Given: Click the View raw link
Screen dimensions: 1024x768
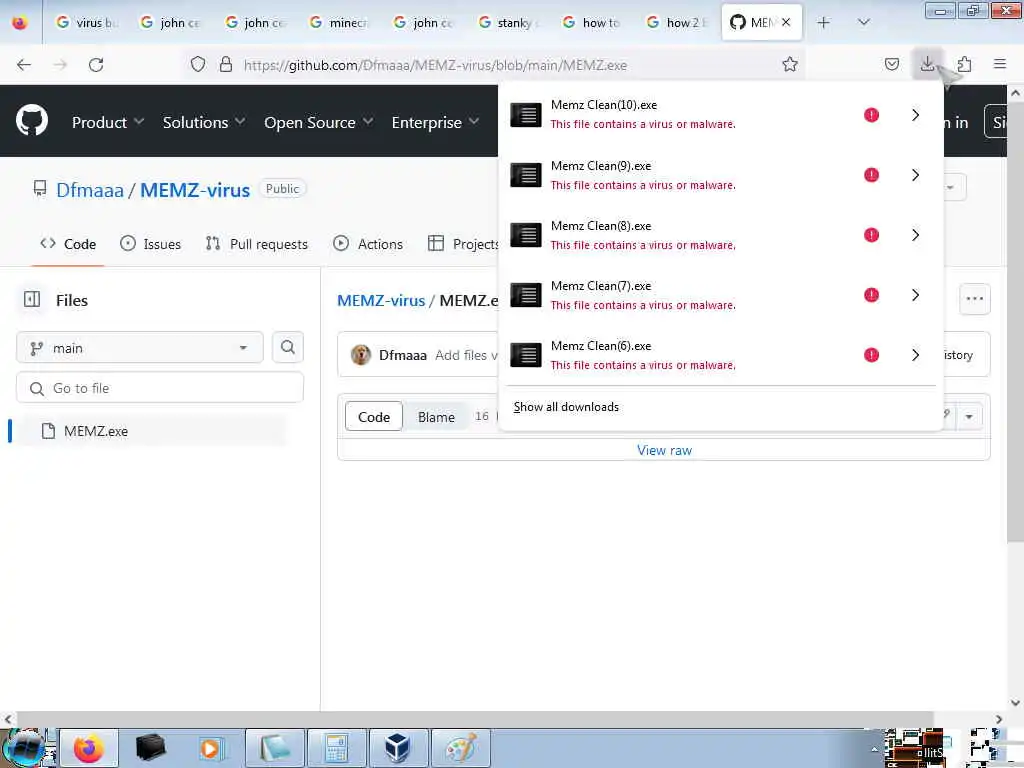Looking at the screenshot, I should click(x=664, y=450).
